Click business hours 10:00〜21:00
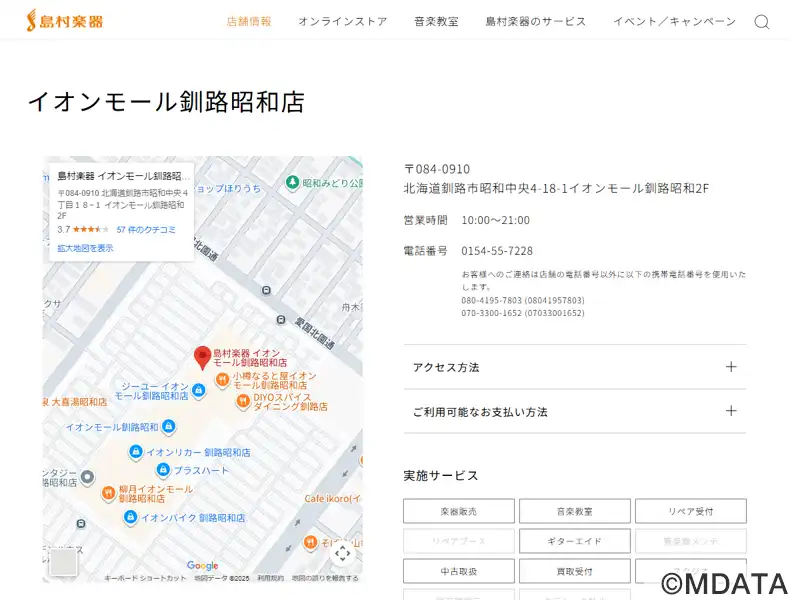The width and height of the screenshot is (800, 600). [495, 220]
